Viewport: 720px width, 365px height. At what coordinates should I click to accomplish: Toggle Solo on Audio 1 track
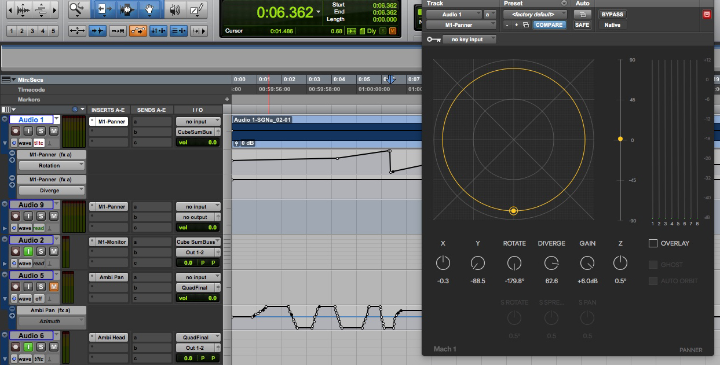point(41,131)
